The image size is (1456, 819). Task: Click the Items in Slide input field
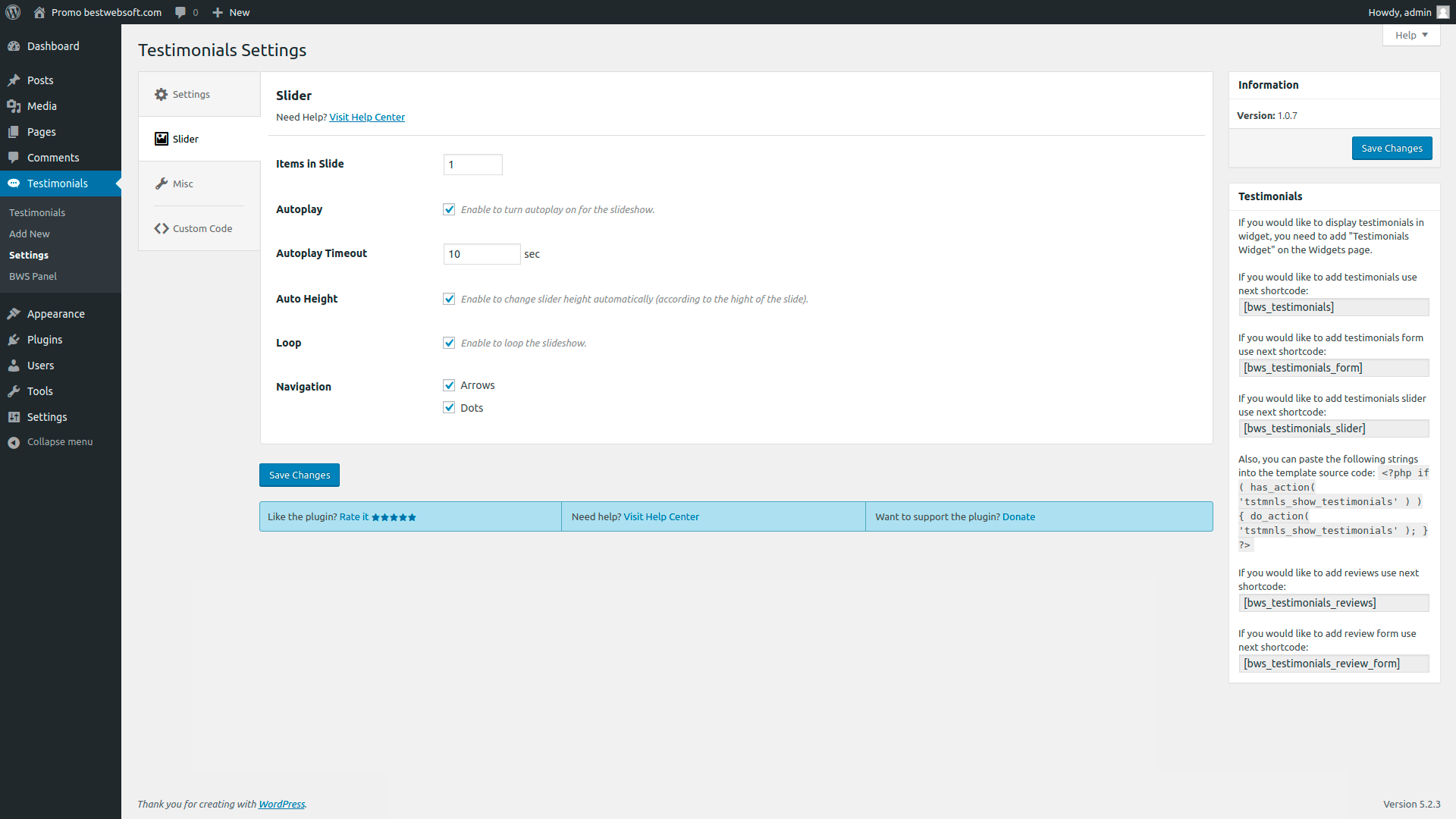(473, 165)
